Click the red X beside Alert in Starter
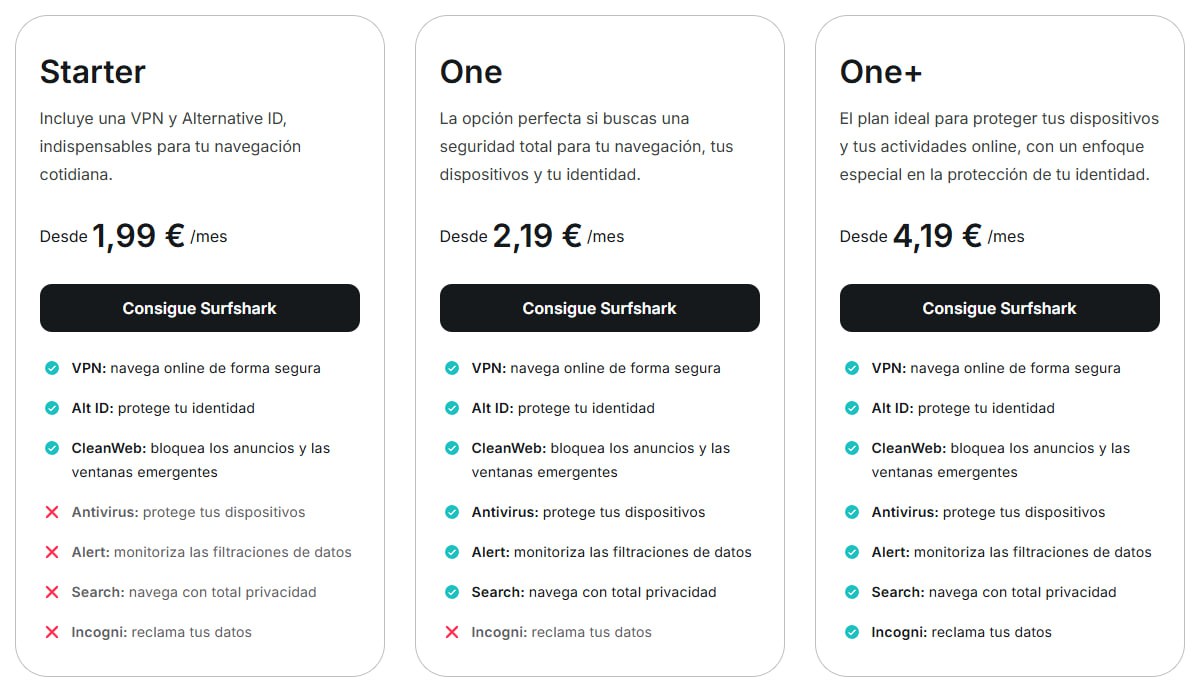Image resolution: width=1202 pixels, height=690 pixels. 52,552
